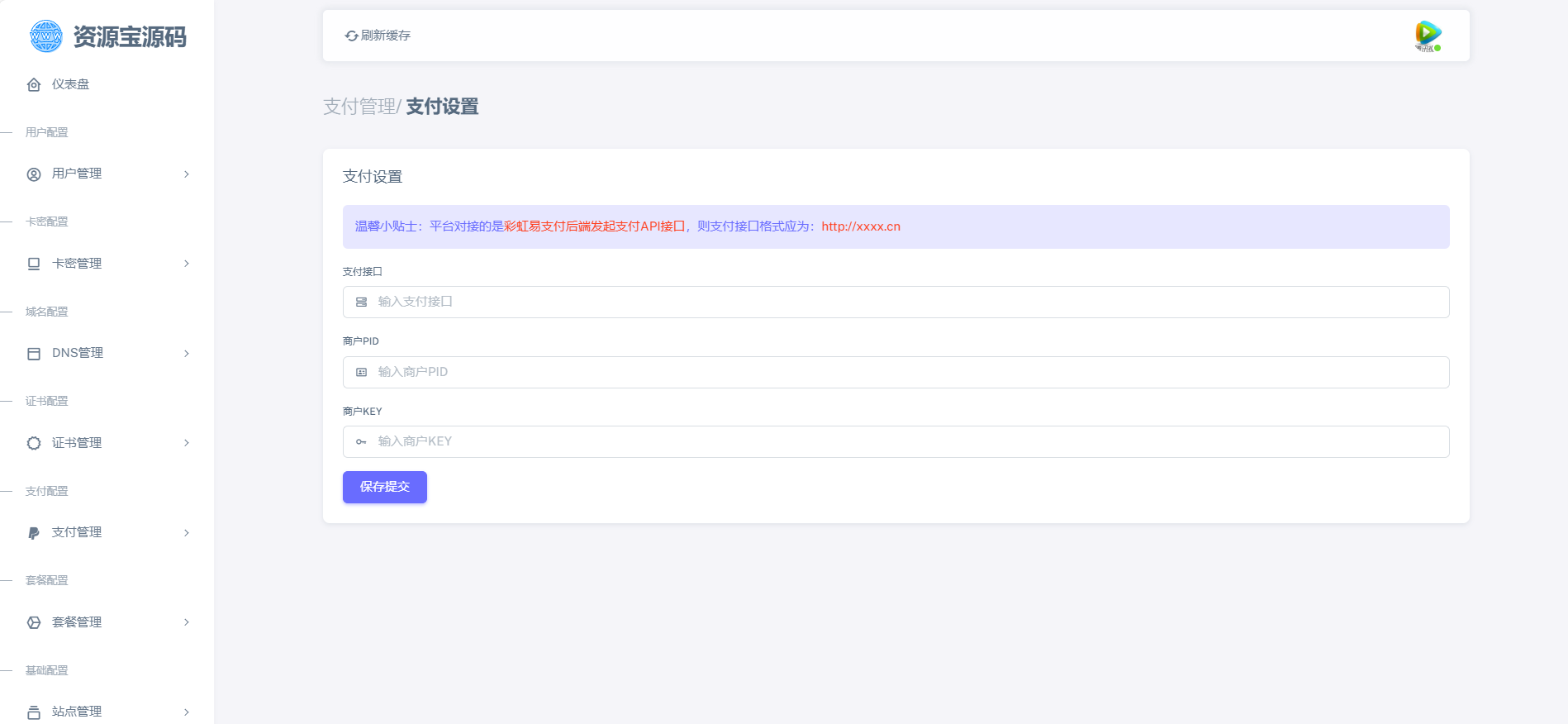
Task: Open the 仪表盘 menu item
Action: coord(70,84)
